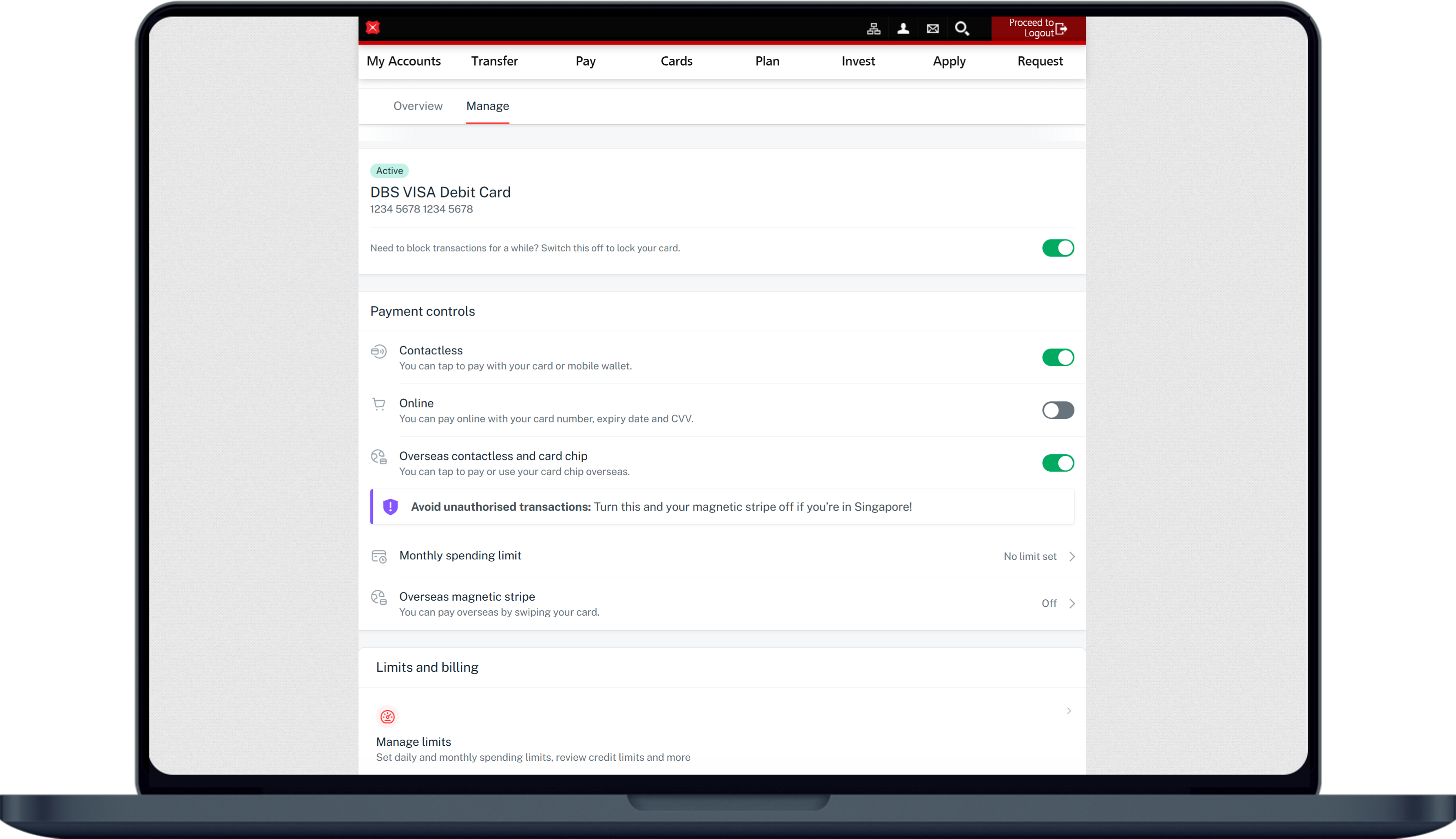Click Overseas contactless and card chip label
Image resolution: width=1456 pixels, height=839 pixels.
coord(493,456)
